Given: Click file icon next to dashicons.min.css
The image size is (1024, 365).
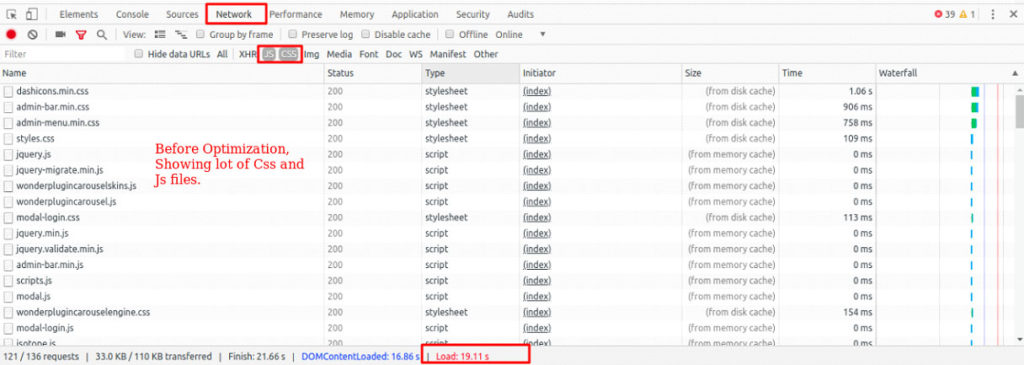Looking at the screenshot, I should pos(8,91).
